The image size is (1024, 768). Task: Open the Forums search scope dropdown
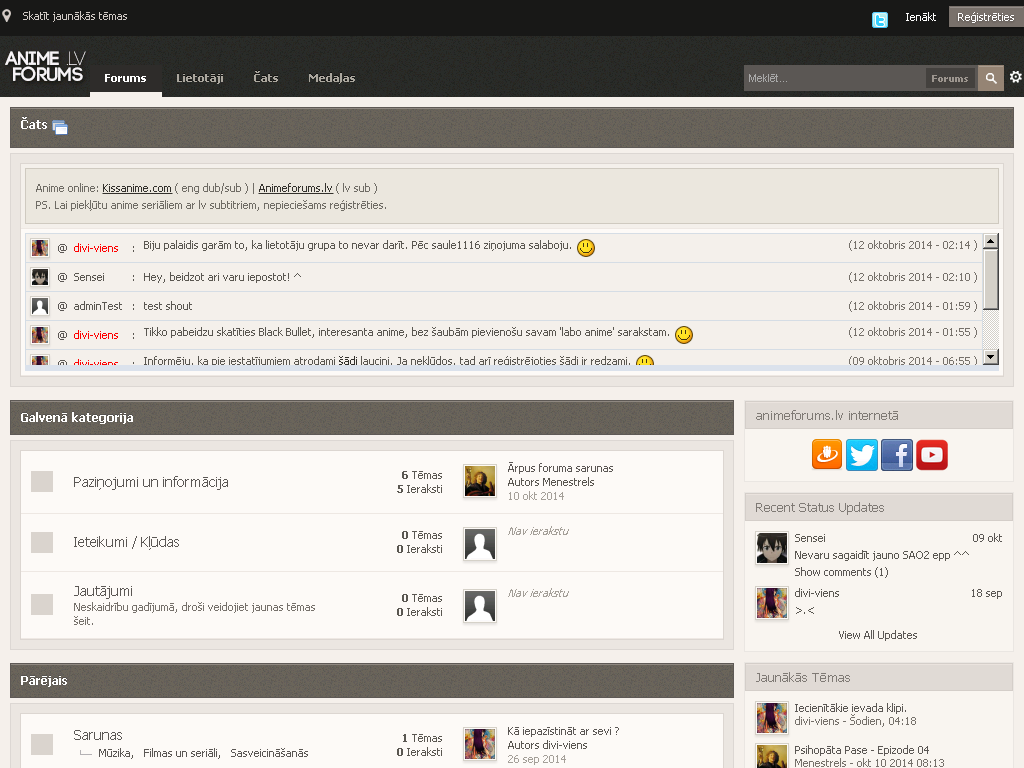click(949, 78)
